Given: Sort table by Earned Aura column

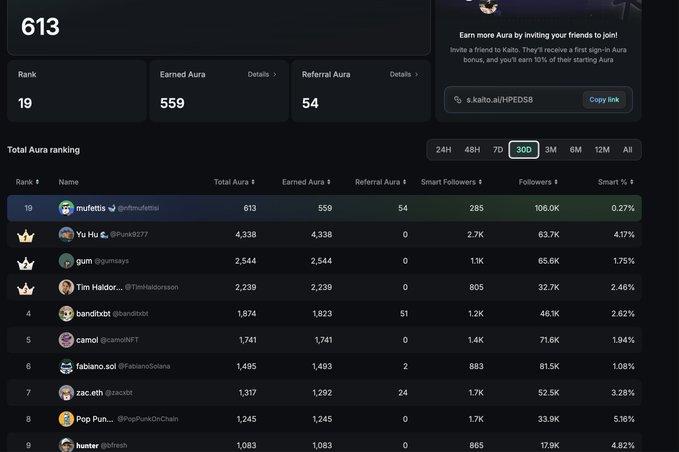Looking at the screenshot, I should click(x=306, y=182).
